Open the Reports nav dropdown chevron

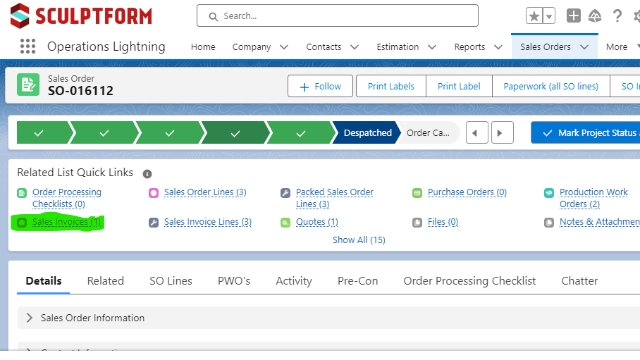click(498, 47)
